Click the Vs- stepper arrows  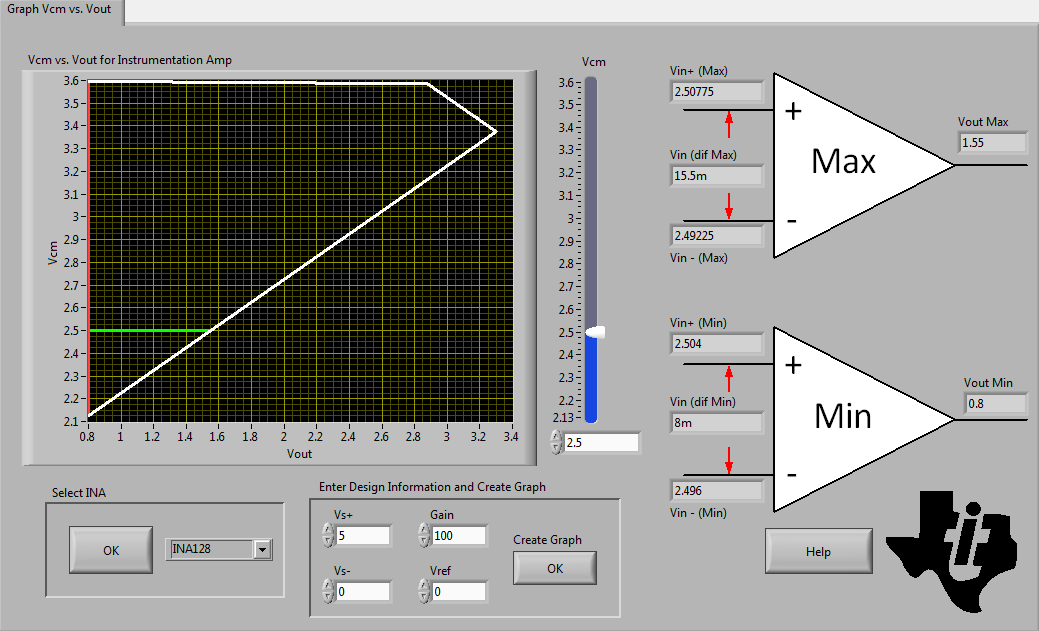tap(328, 591)
